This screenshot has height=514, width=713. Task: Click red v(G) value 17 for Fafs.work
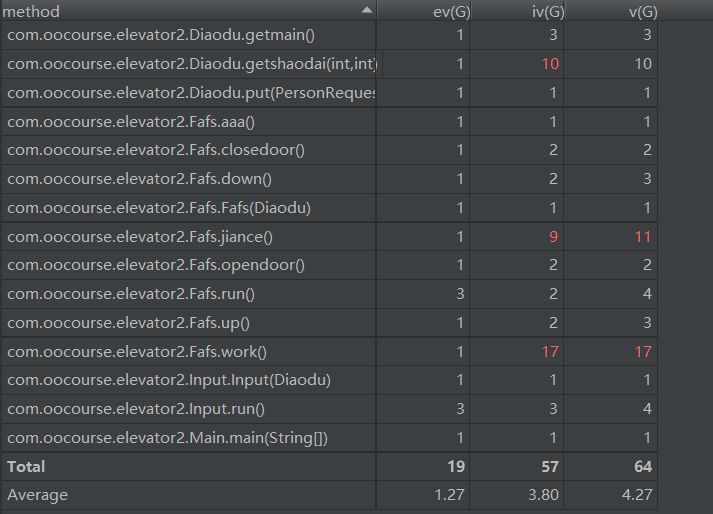click(x=643, y=352)
